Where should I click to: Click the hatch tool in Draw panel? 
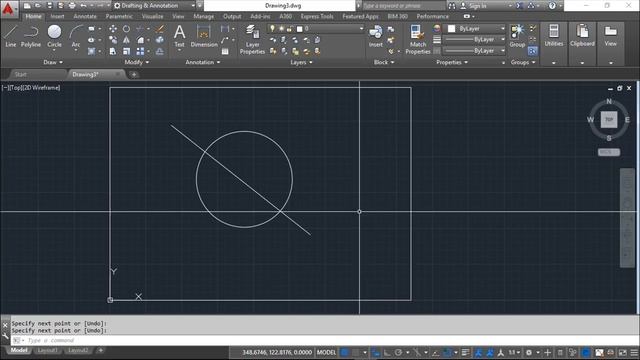coord(91,51)
